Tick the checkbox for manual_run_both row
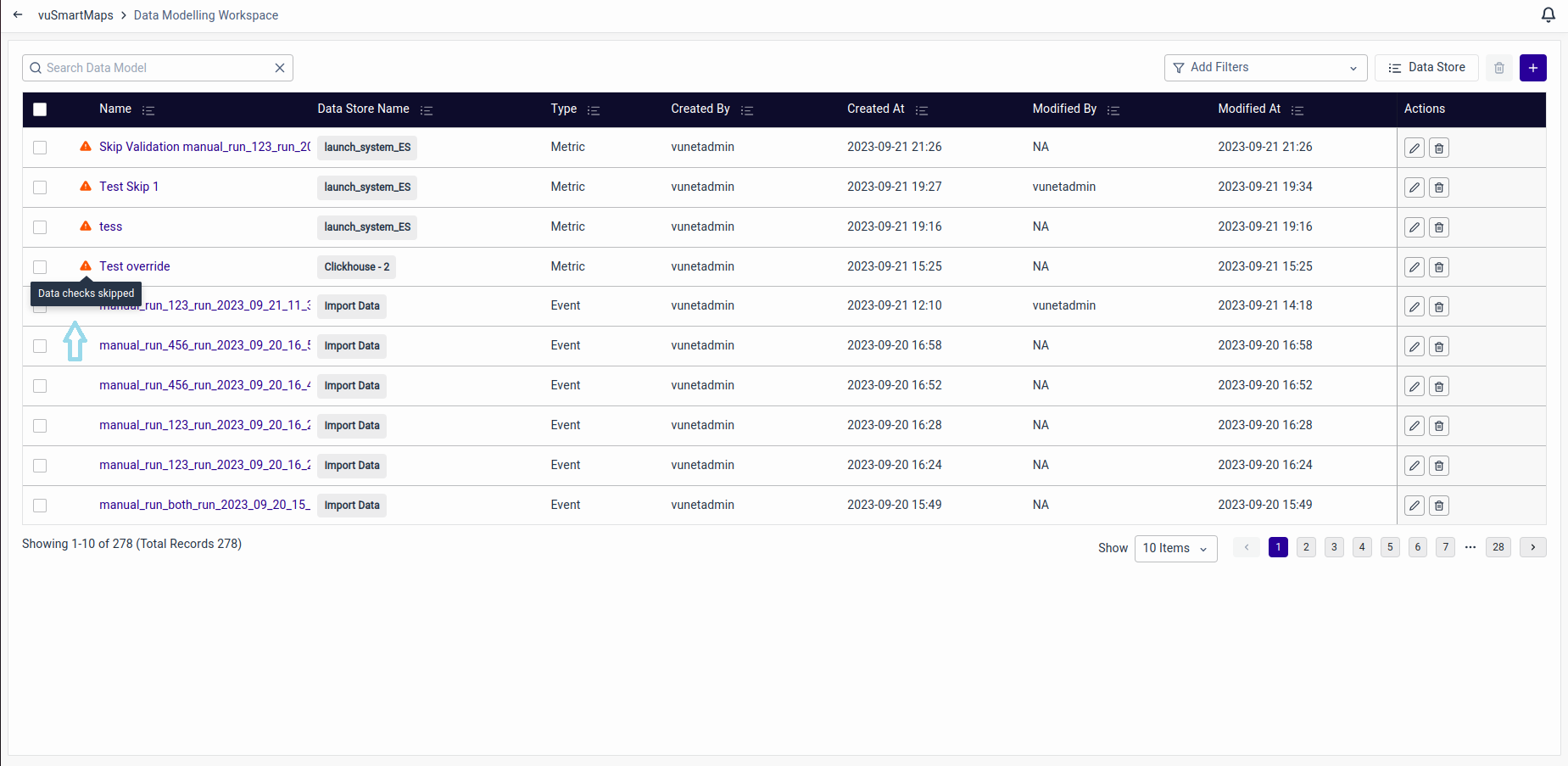 pyautogui.click(x=40, y=506)
